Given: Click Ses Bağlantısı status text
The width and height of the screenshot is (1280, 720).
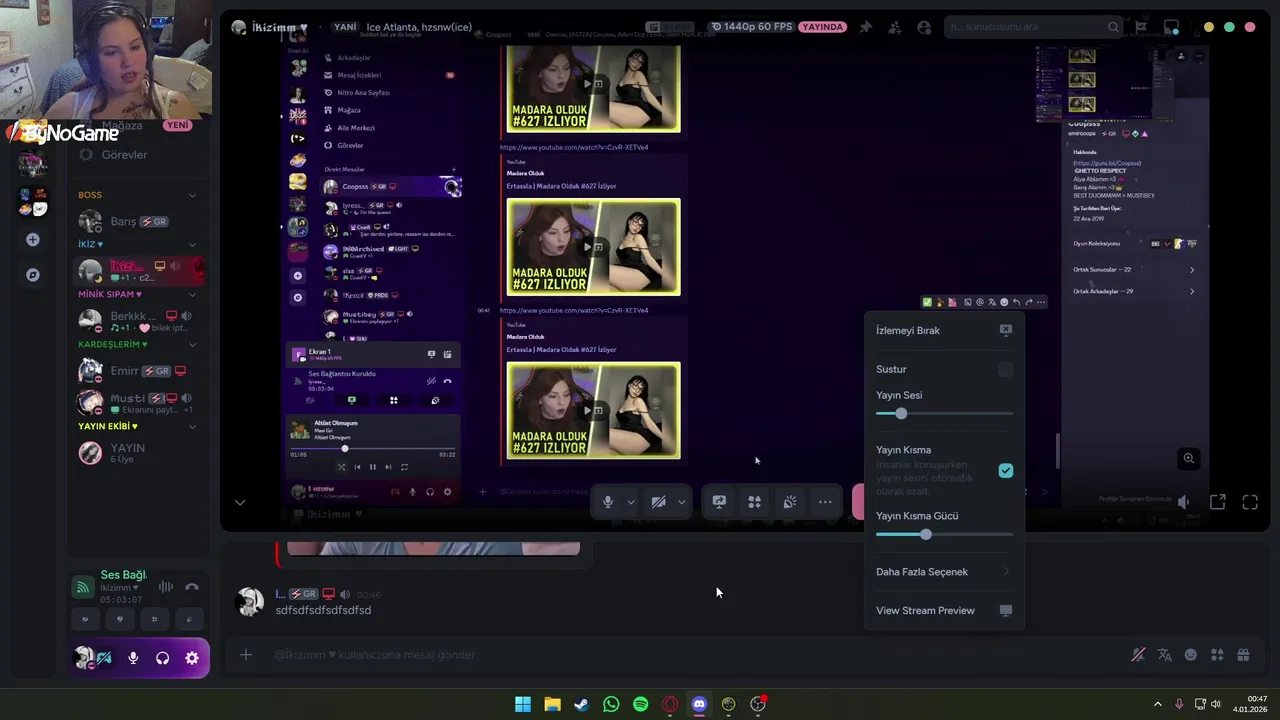Looking at the screenshot, I should pos(124,575).
